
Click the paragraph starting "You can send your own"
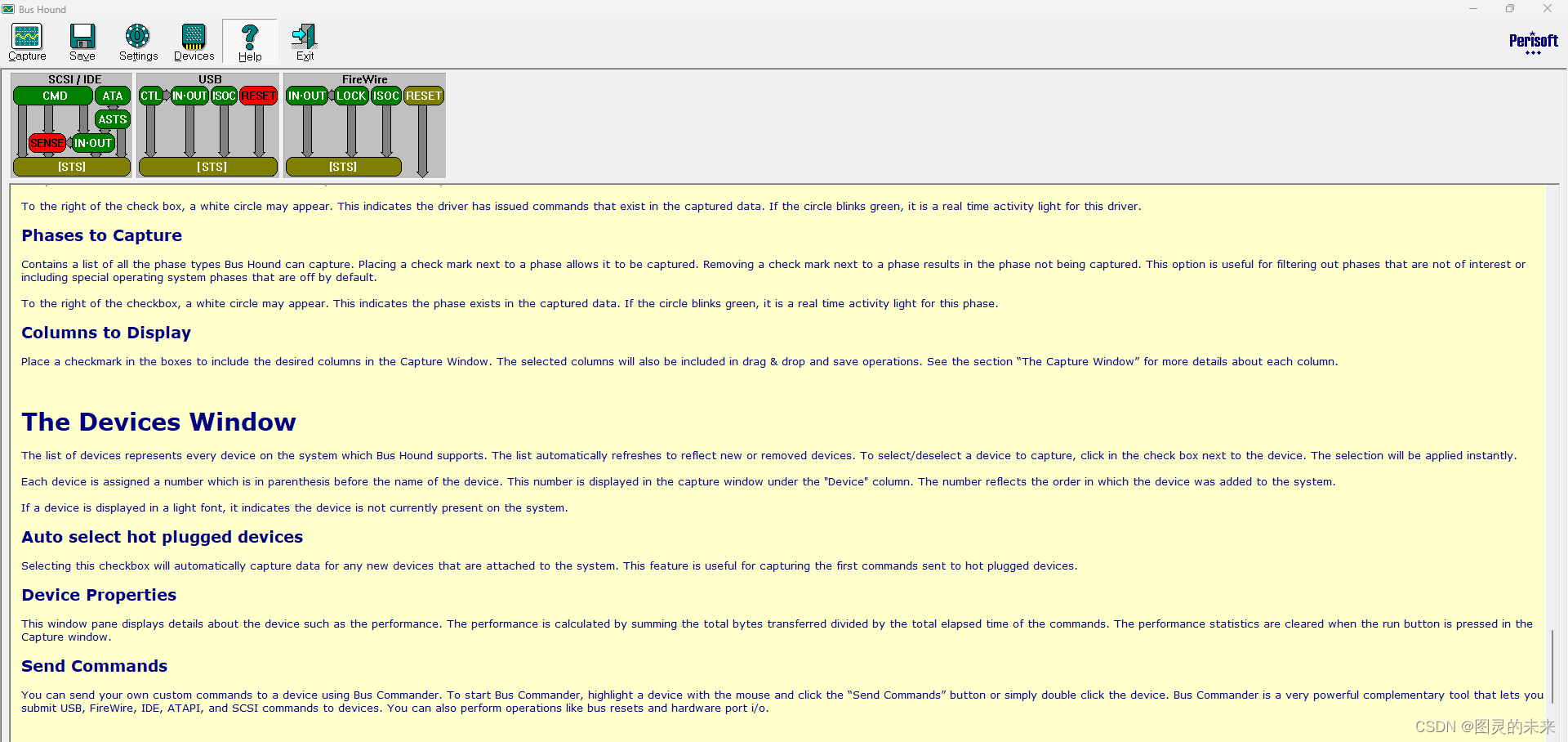click(x=782, y=702)
